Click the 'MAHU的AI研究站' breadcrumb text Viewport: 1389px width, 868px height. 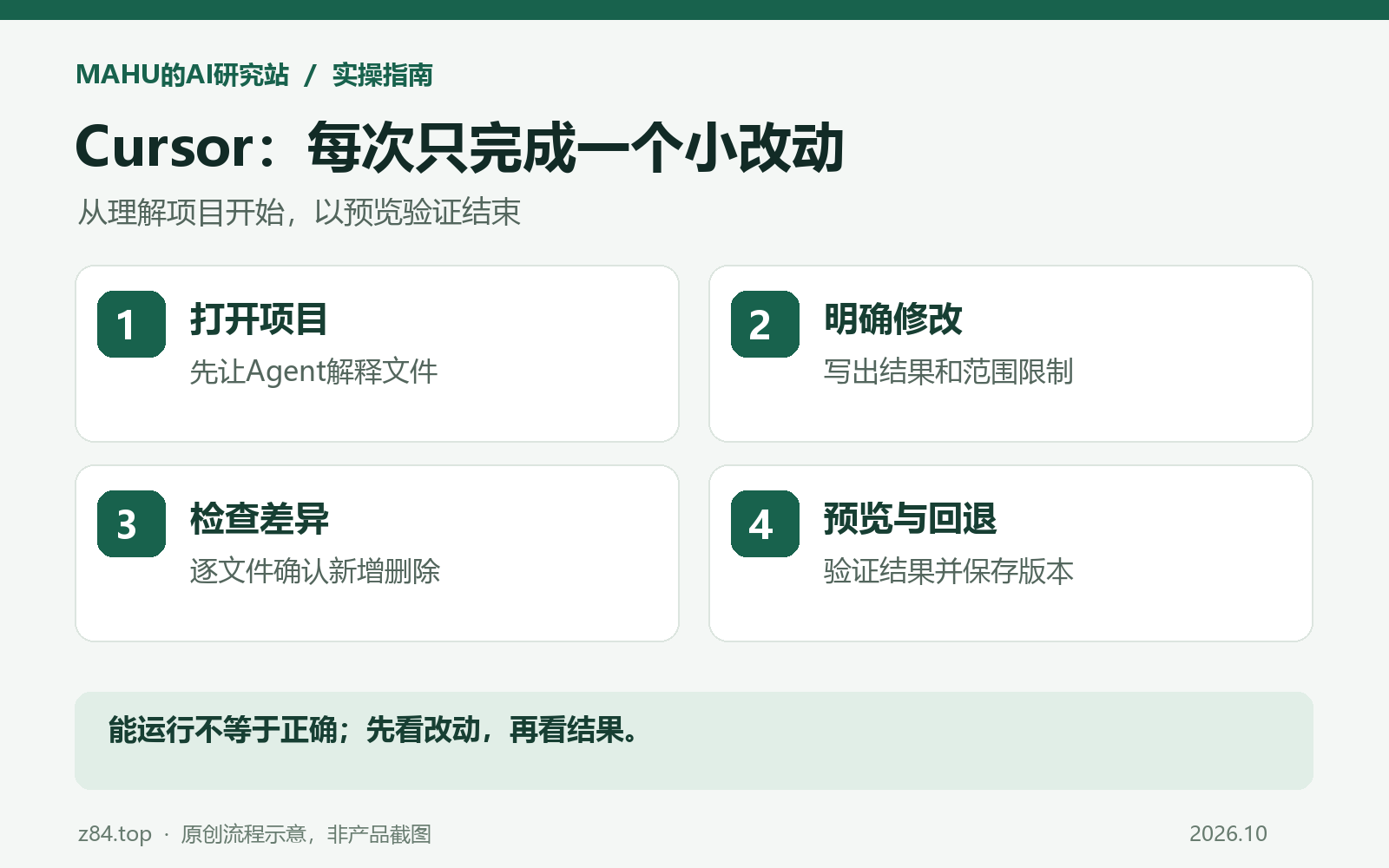pyautogui.click(x=182, y=75)
